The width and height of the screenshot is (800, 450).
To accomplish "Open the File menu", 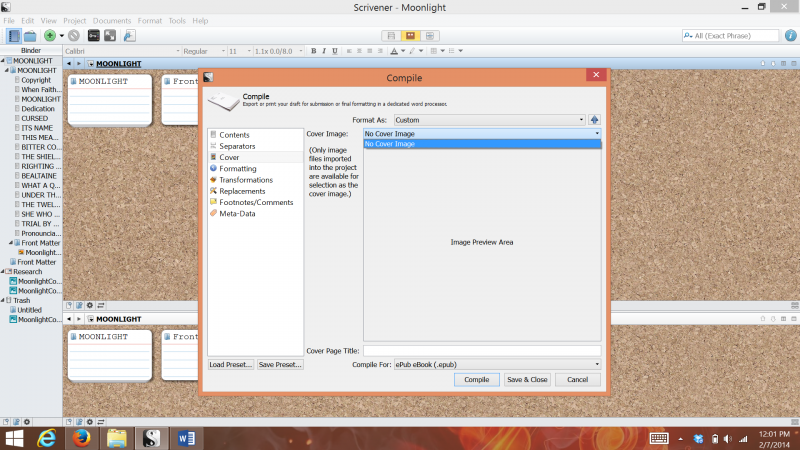I will tap(9, 21).
